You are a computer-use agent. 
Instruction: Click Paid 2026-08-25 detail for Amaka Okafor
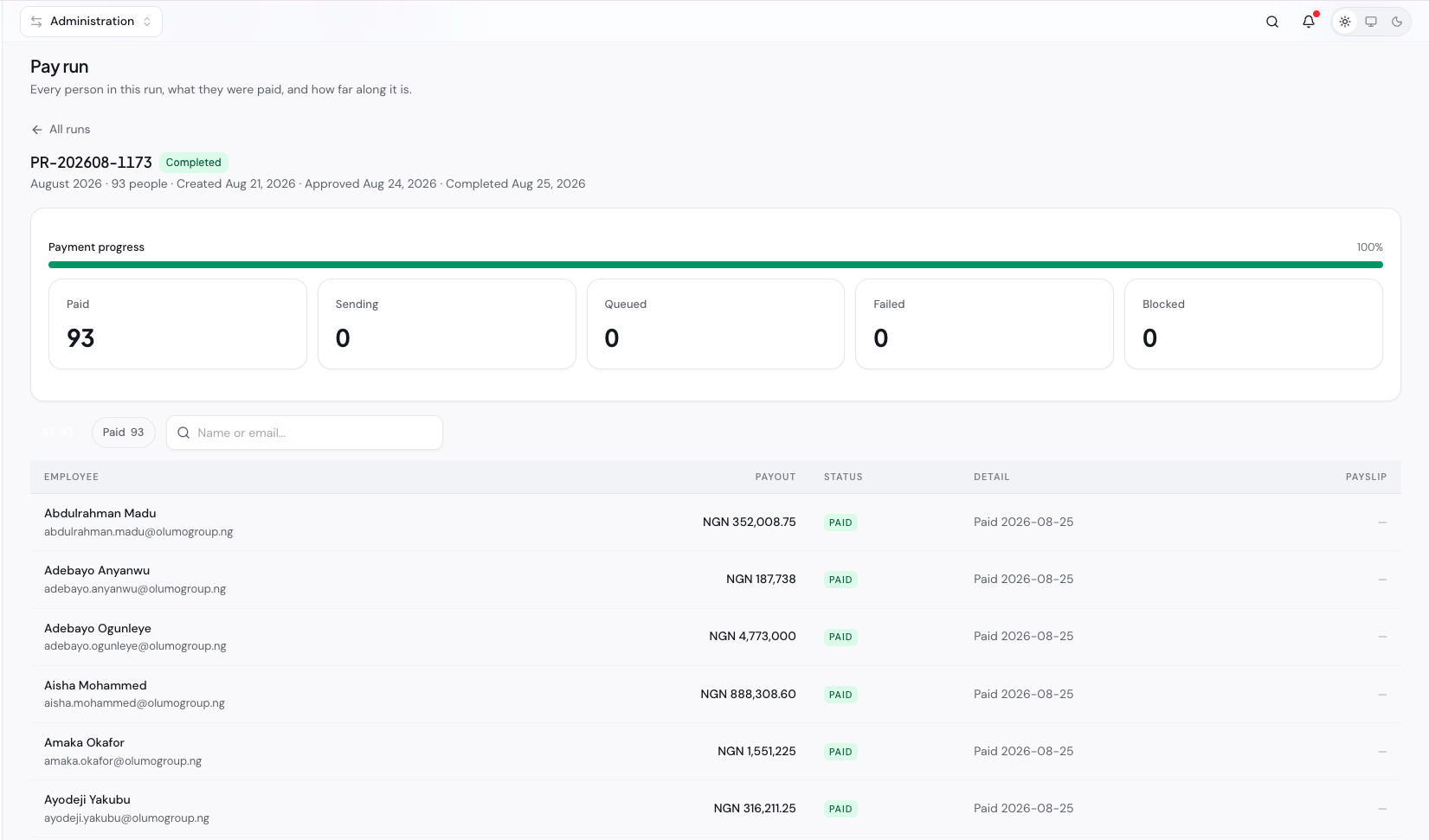(1023, 751)
